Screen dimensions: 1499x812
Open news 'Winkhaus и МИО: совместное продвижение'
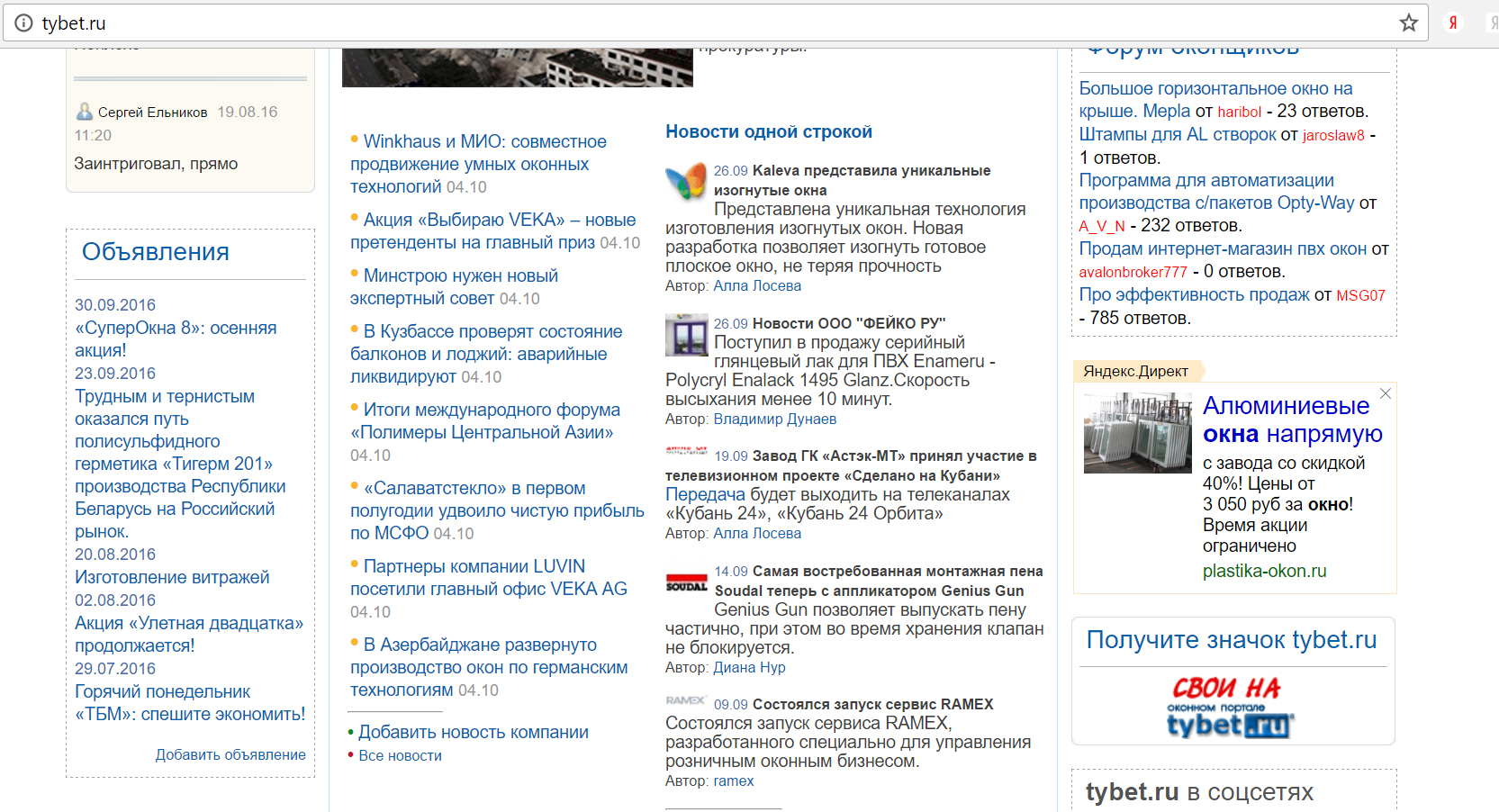tap(478, 164)
